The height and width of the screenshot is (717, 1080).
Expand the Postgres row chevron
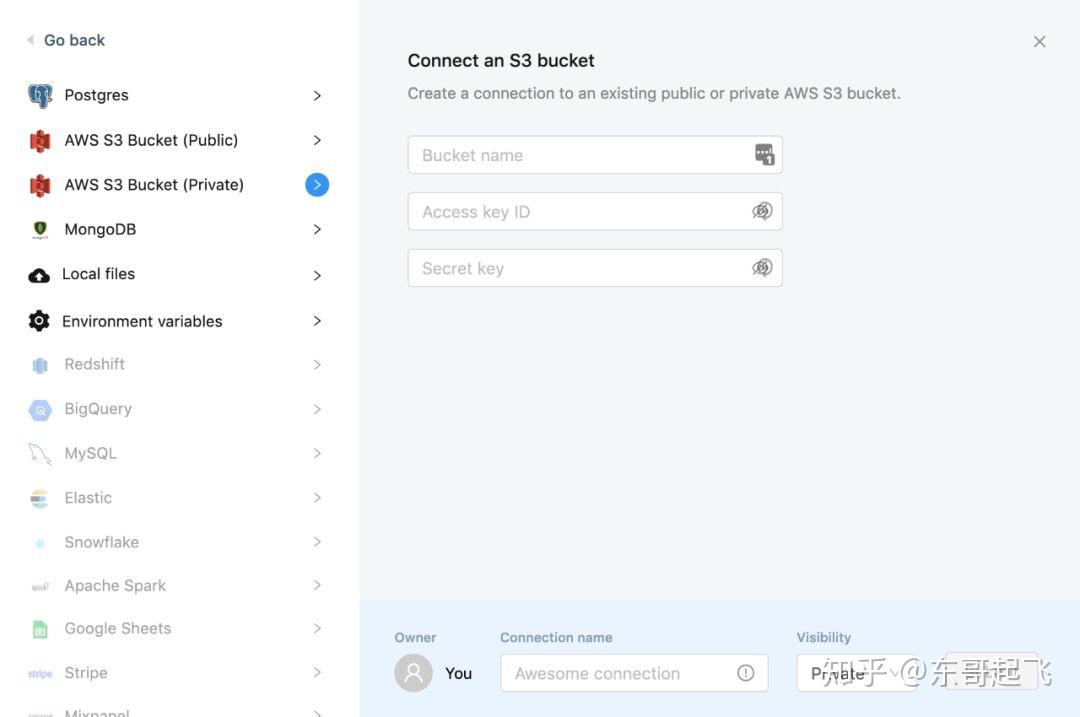317,96
